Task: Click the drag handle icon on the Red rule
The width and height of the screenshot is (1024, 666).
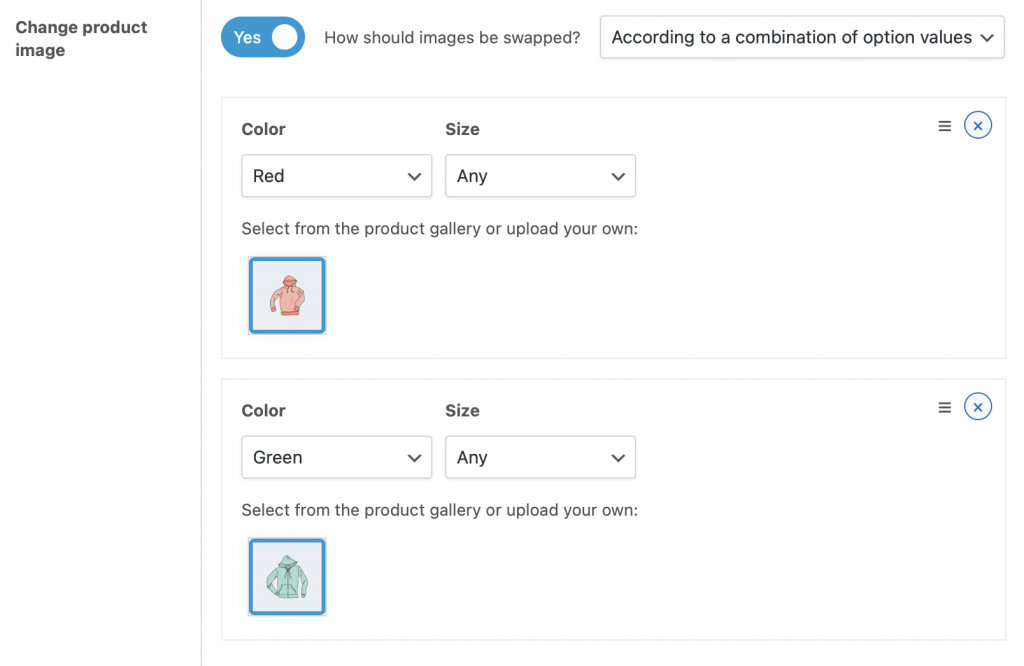Action: [x=944, y=125]
